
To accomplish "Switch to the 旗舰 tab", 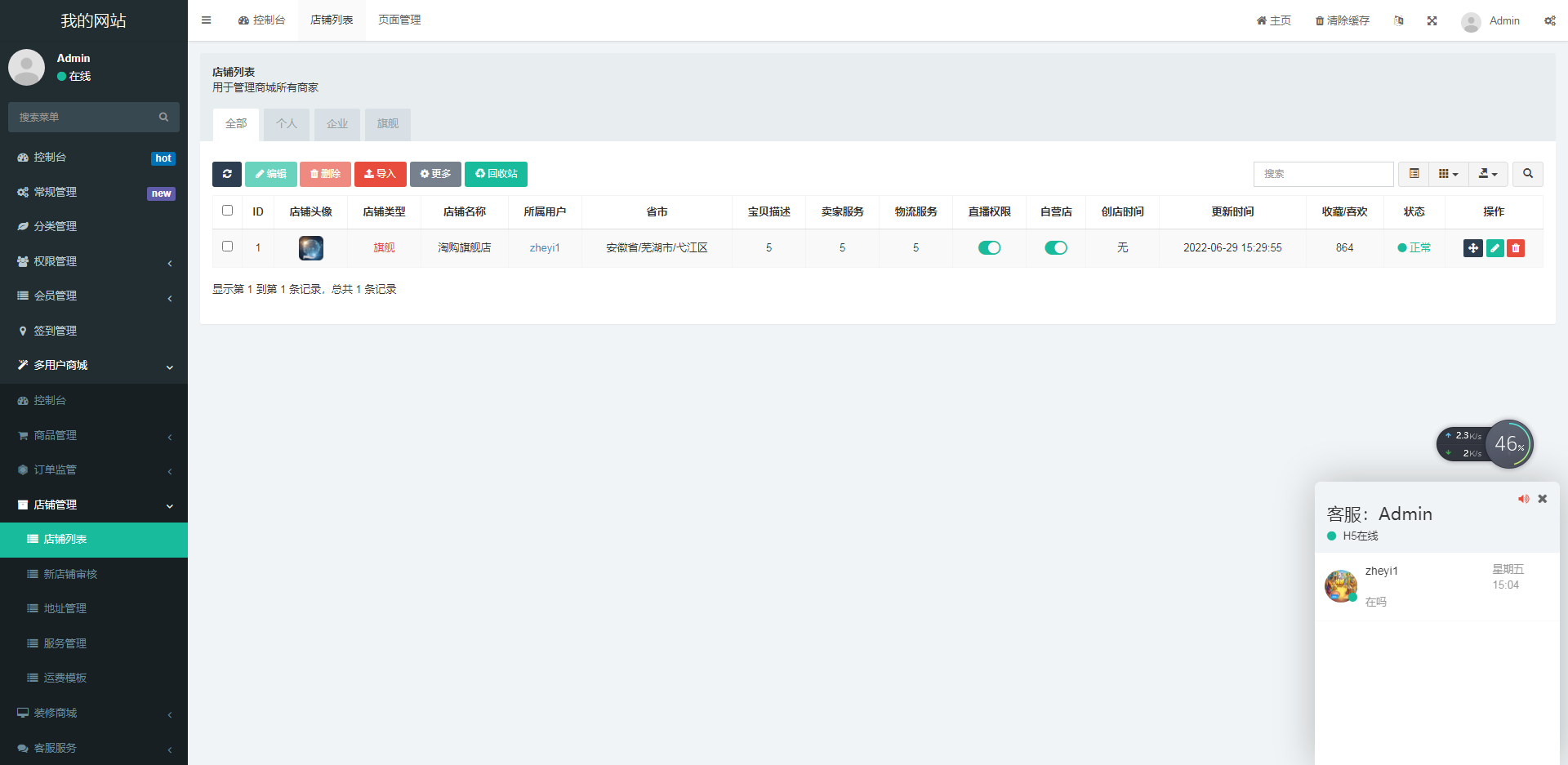I will (x=387, y=124).
